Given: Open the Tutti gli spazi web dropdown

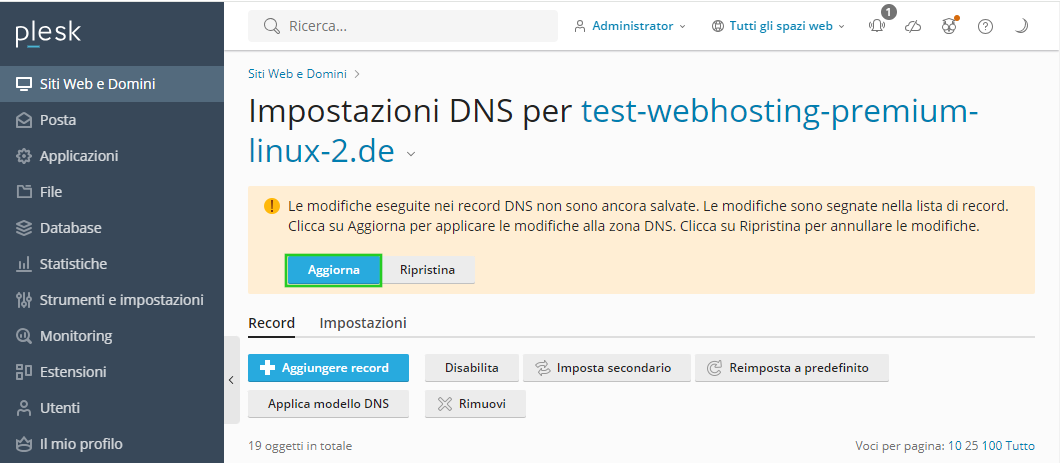Looking at the screenshot, I should [778, 26].
